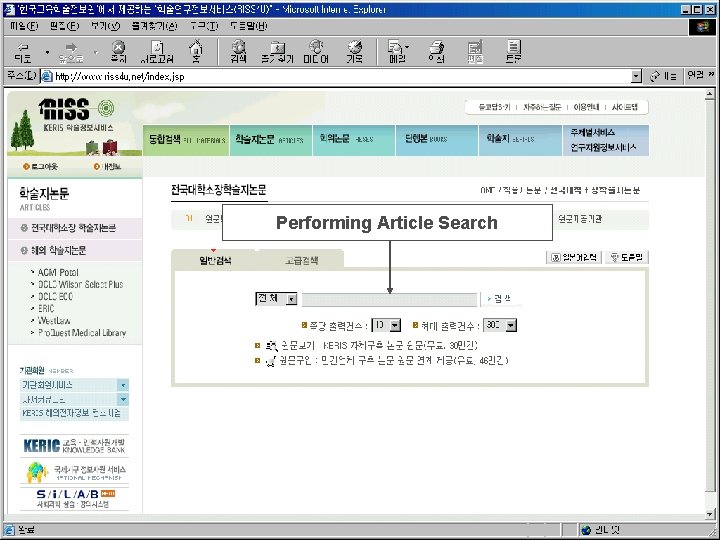Viewport: 720px width, 540px height.
Task: Expand the Links toolbar chevron
Action: (x=711, y=74)
